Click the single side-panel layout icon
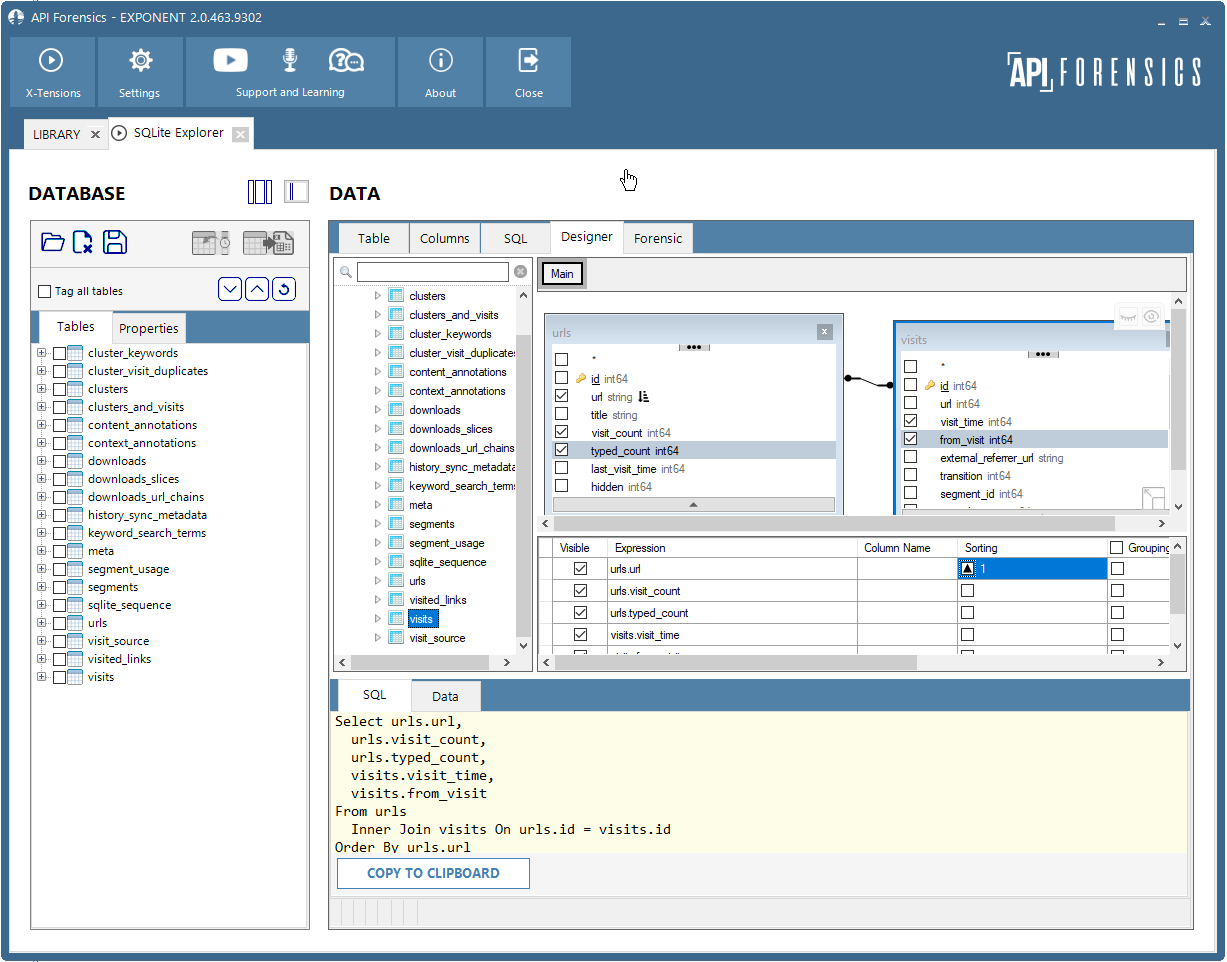The width and height of the screenshot is (1227, 962). coord(296,192)
